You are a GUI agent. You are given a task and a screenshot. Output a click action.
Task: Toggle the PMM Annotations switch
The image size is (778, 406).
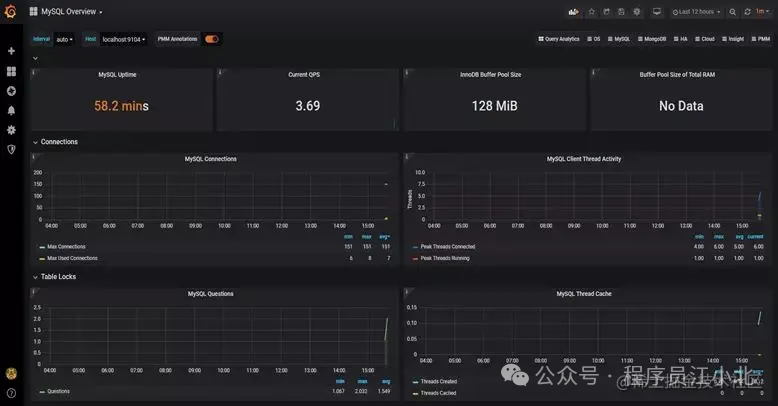[x=212, y=39]
